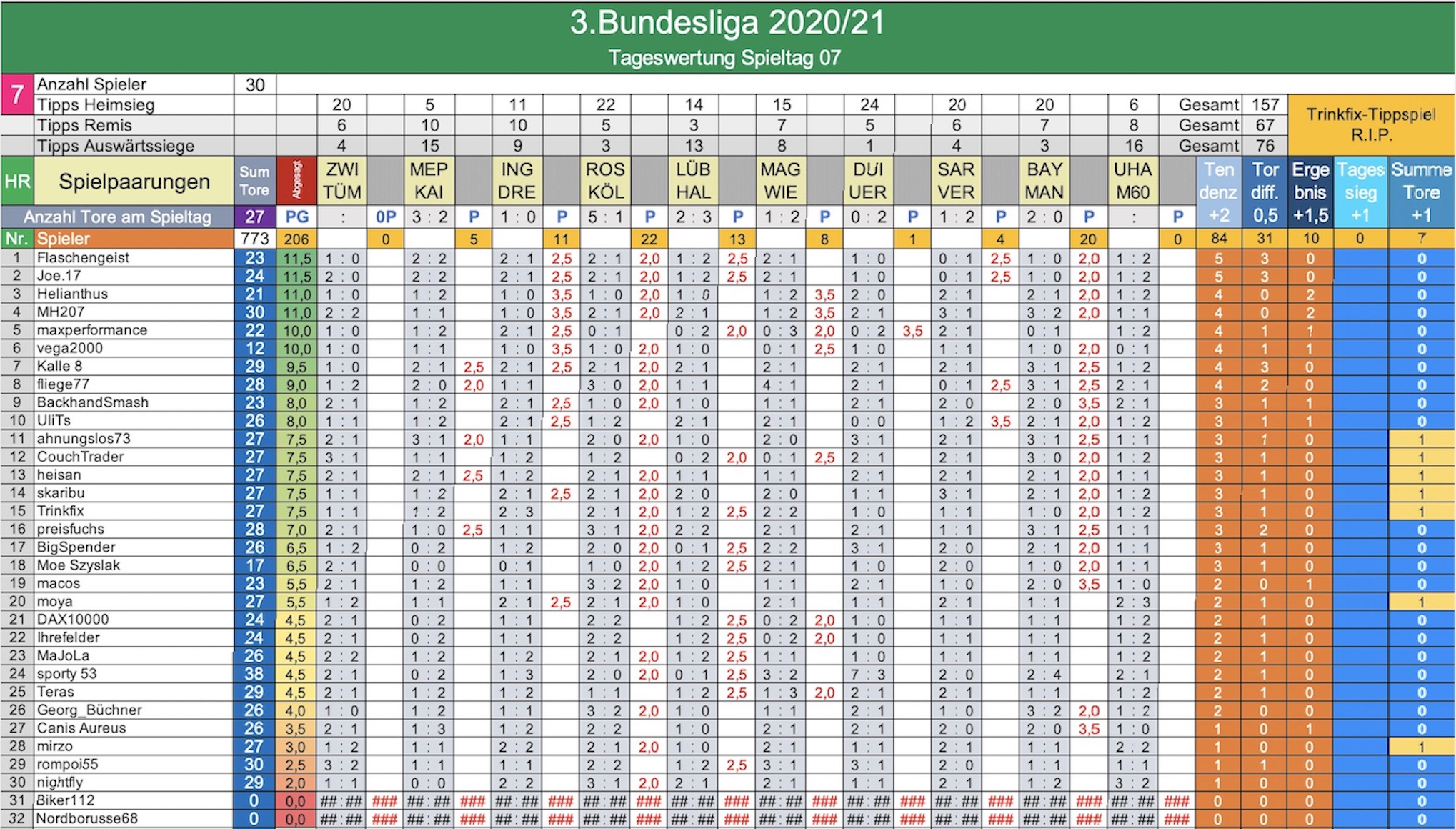Select player name ahnungslos73

pyautogui.click(x=84, y=439)
